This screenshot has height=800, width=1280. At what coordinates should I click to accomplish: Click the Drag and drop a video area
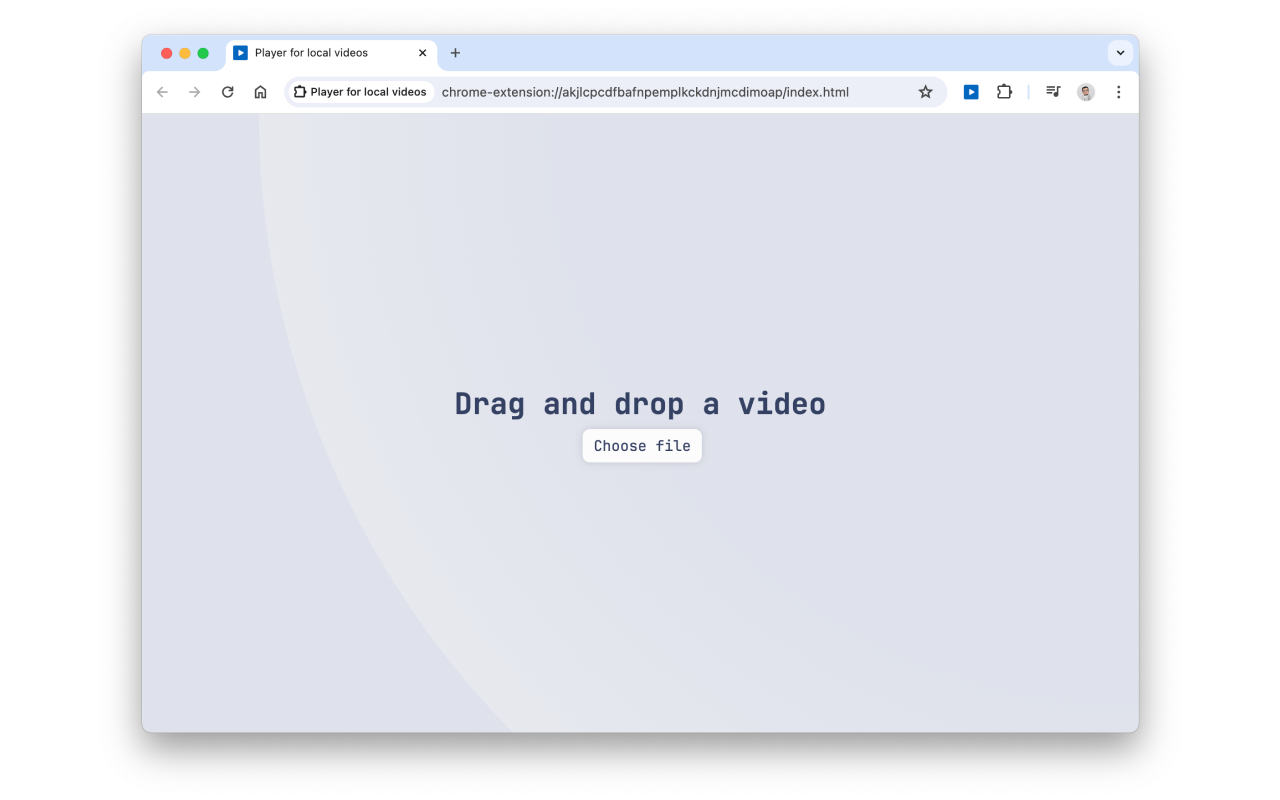click(640, 403)
